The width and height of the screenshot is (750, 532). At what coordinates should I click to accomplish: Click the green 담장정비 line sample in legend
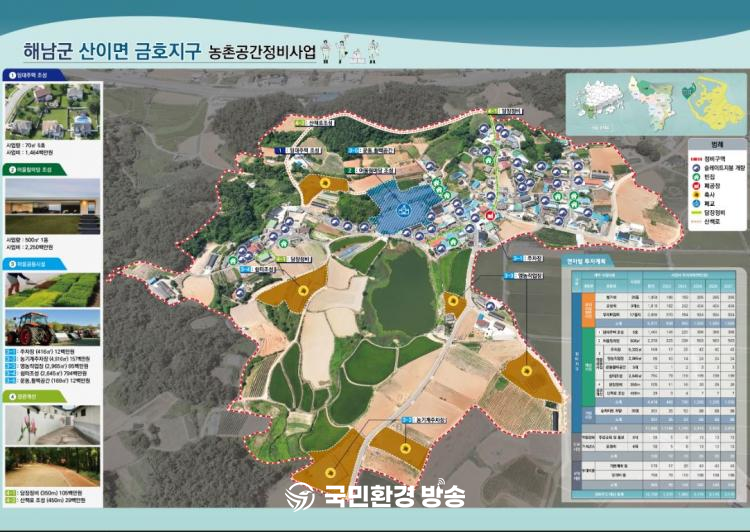click(x=696, y=212)
